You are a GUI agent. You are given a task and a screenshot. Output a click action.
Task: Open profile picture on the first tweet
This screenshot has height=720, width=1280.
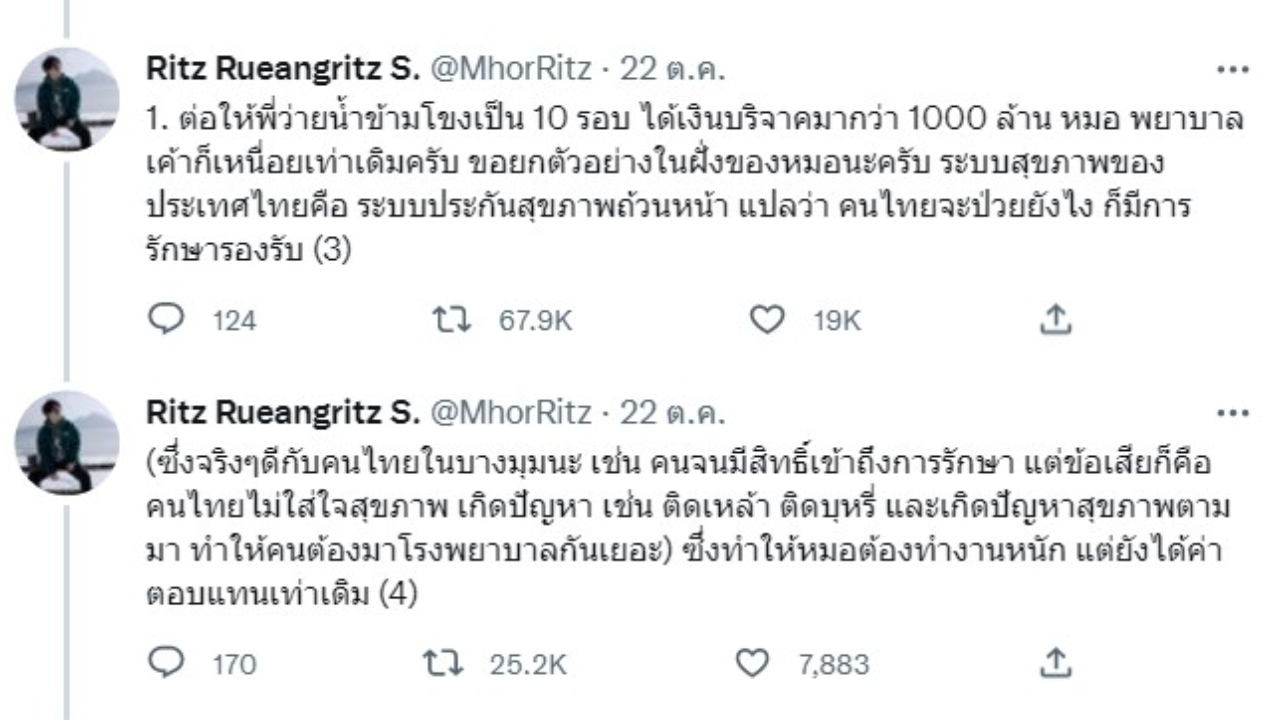[67, 99]
